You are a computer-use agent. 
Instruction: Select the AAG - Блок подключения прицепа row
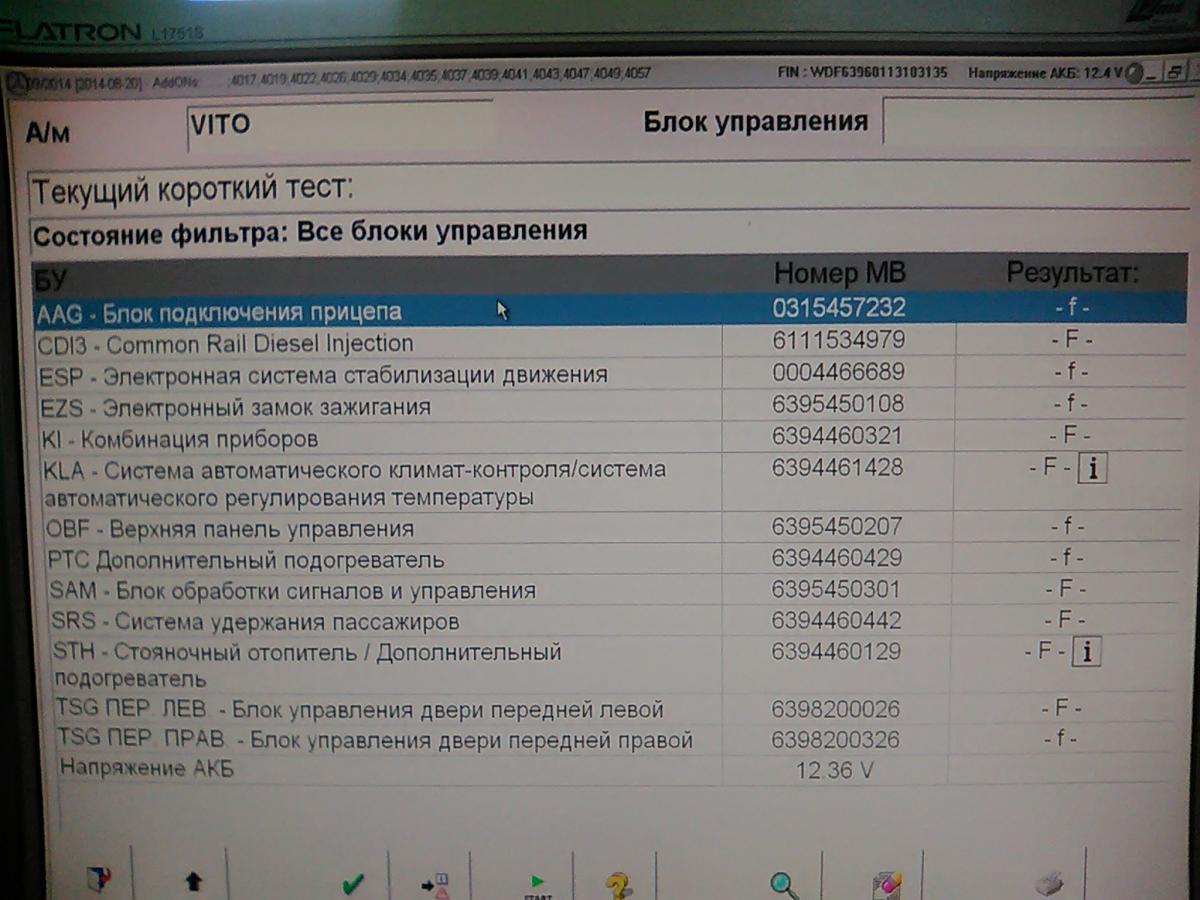(x=609, y=309)
